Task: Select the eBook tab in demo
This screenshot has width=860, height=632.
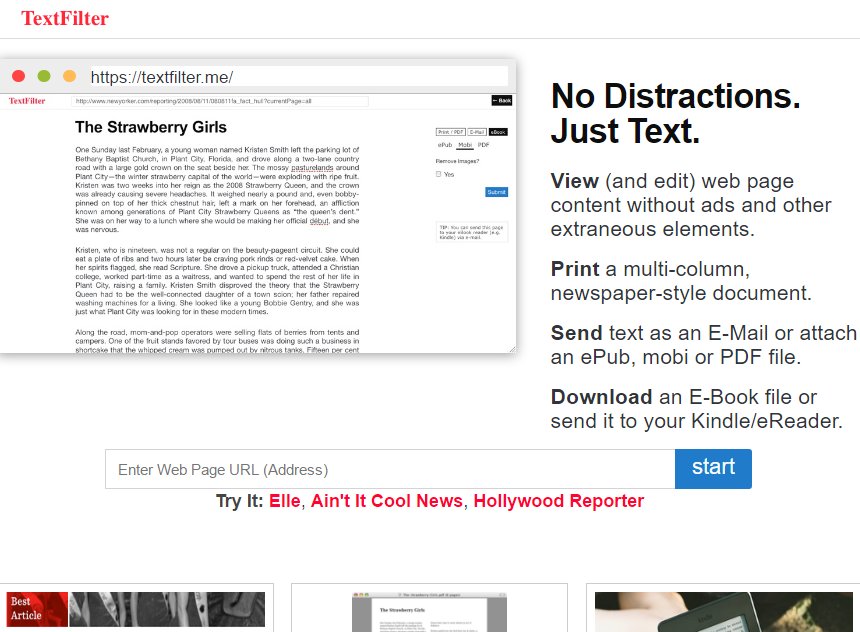Action: pyautogui.click(x=499, y=131)
